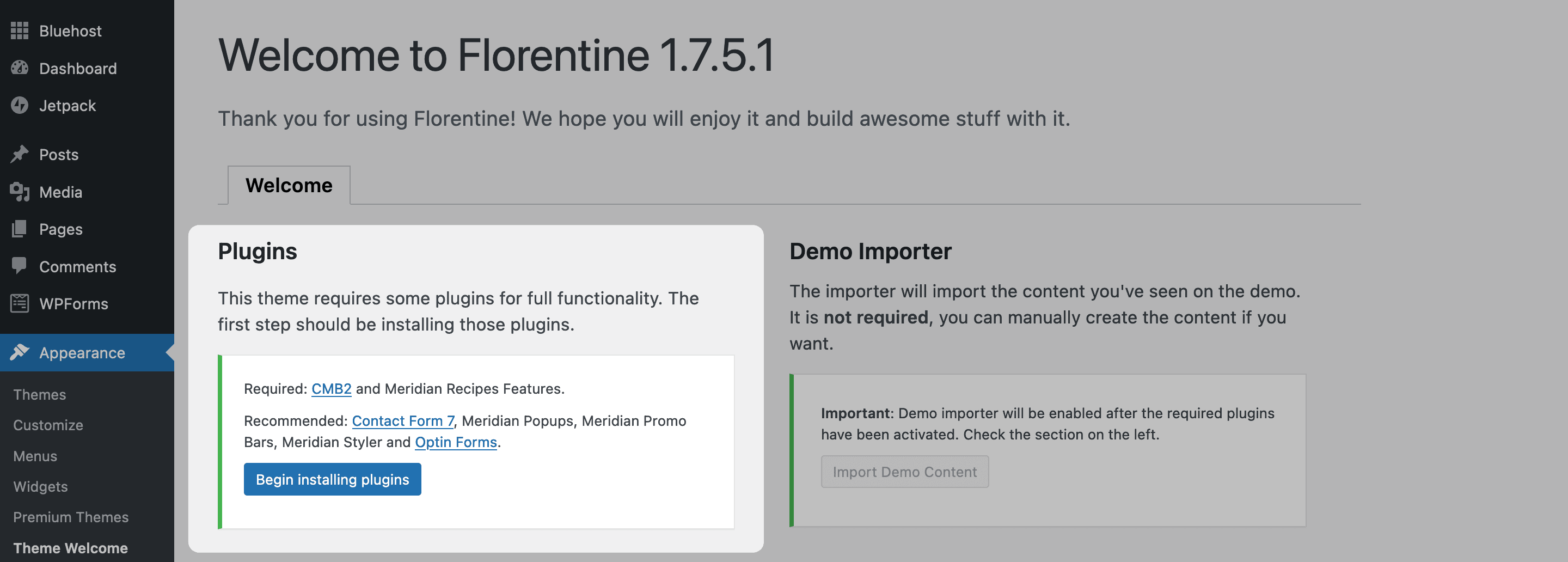Click the Appearance paintbrush icon

click(20, 352)
